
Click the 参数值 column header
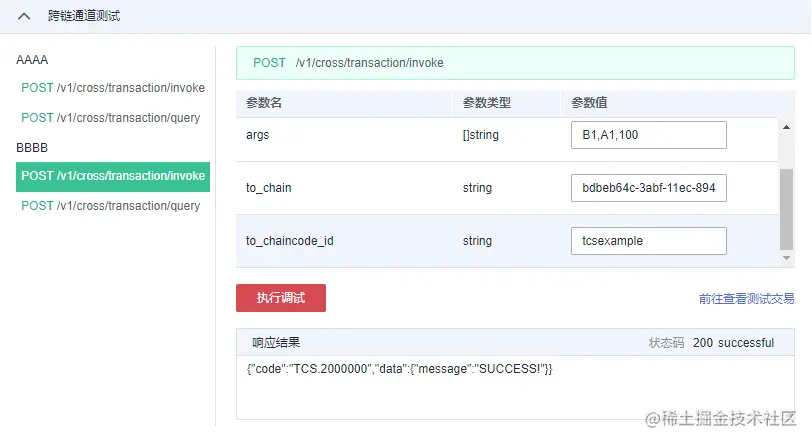tap(589, 103)
